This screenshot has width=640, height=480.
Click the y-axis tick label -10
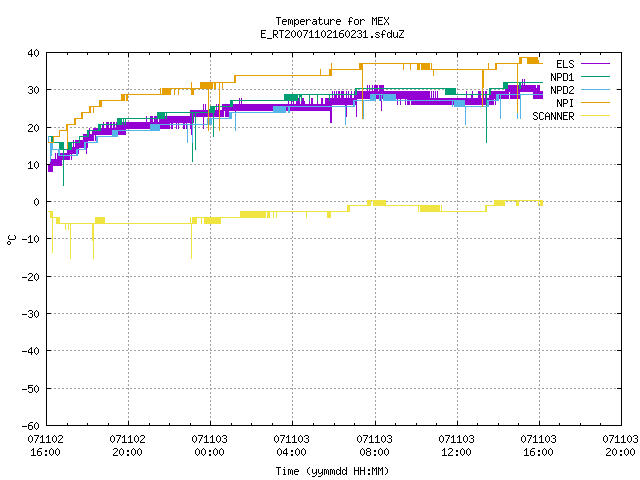31,239
